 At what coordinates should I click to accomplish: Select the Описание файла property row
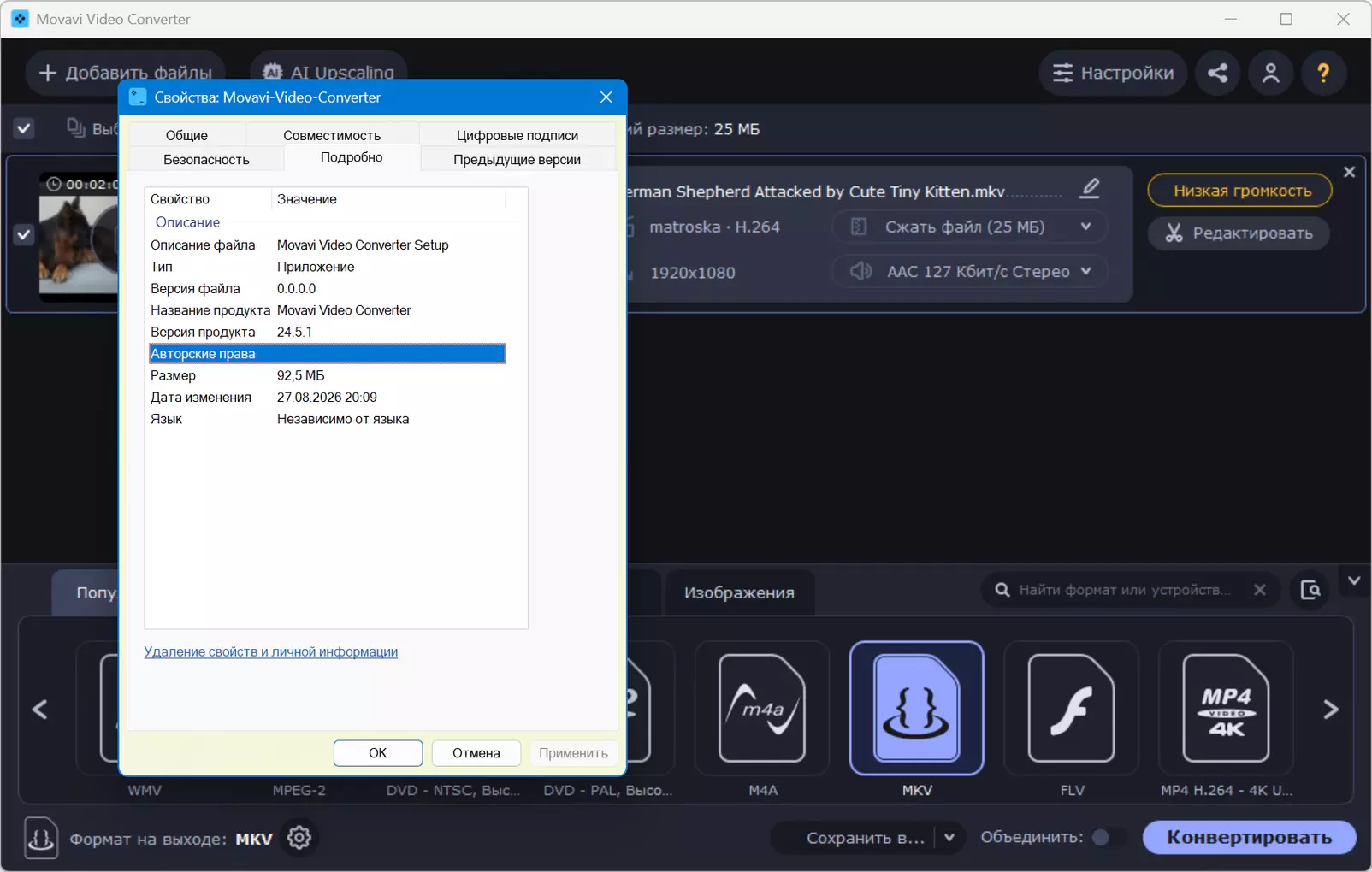coord(327,245)
